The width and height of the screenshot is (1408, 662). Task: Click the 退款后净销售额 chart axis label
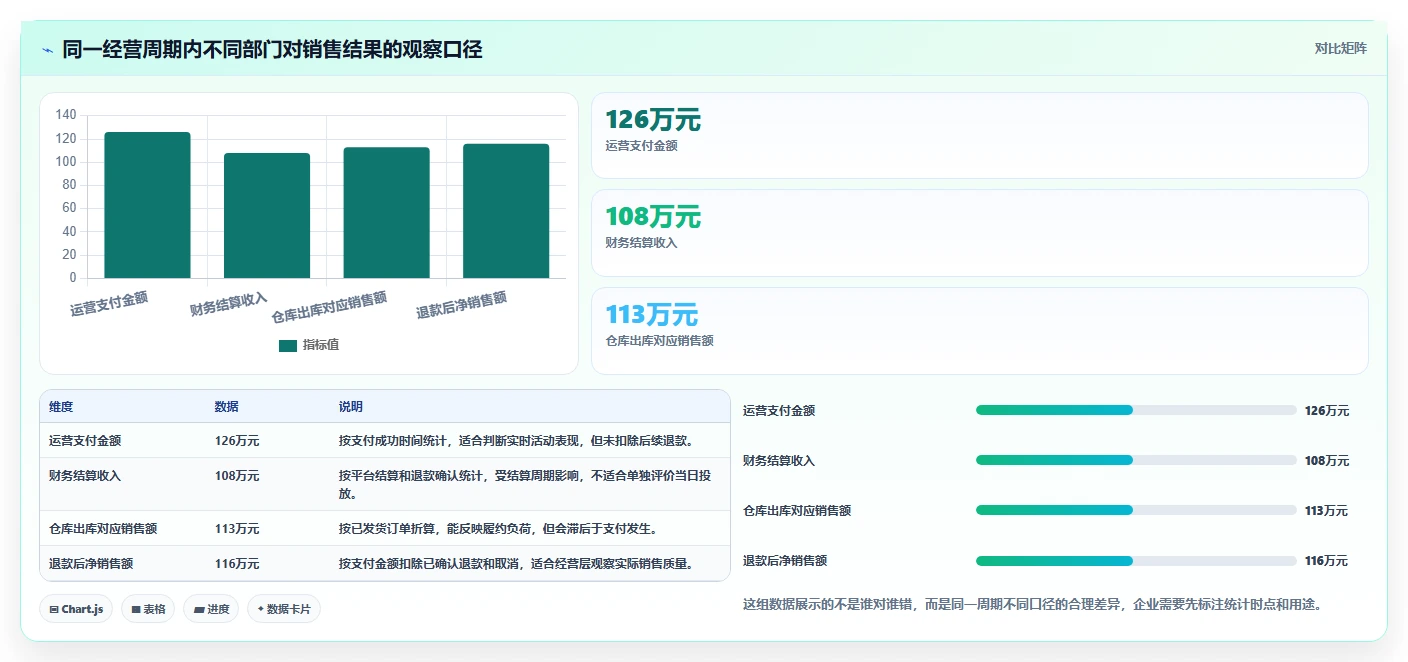[x=462, y=305]
